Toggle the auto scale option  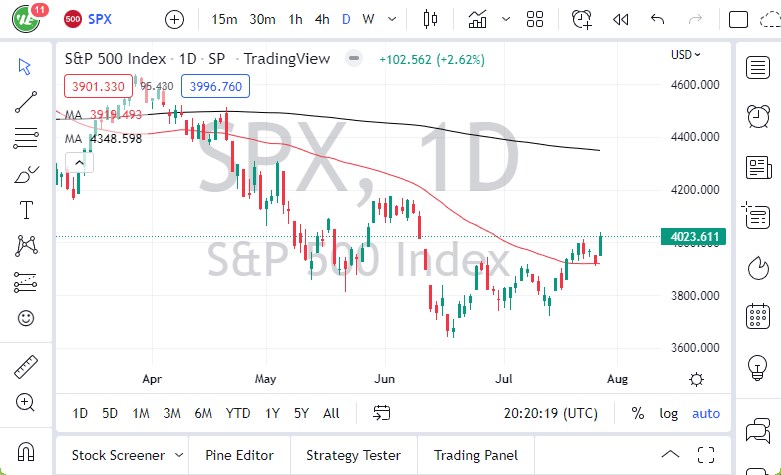point(706,413)
